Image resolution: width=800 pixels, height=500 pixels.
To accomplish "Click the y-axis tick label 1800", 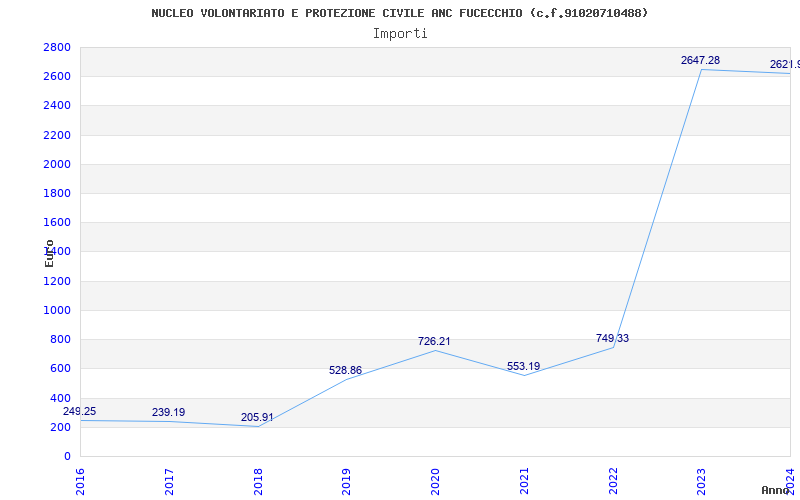I will (57, 193).
